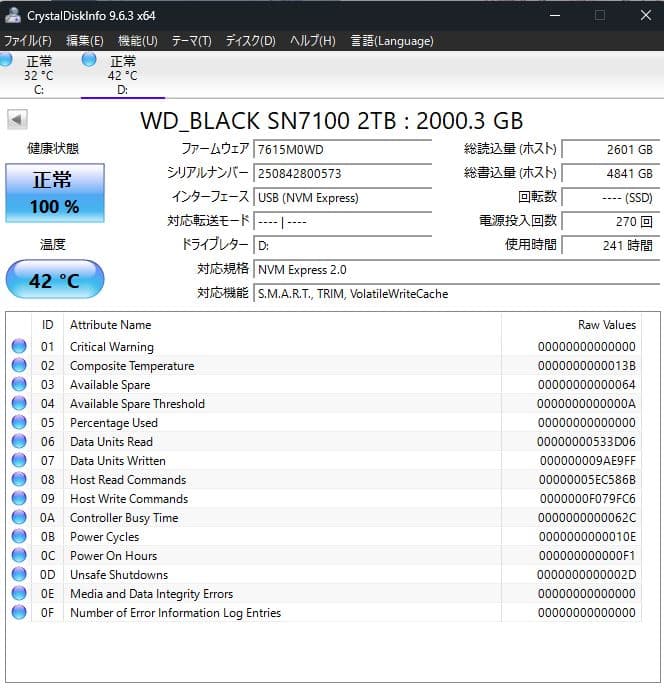Click the power on count value 270 回
The height and width of the screenshot is (688, 664).
[610, 222]
